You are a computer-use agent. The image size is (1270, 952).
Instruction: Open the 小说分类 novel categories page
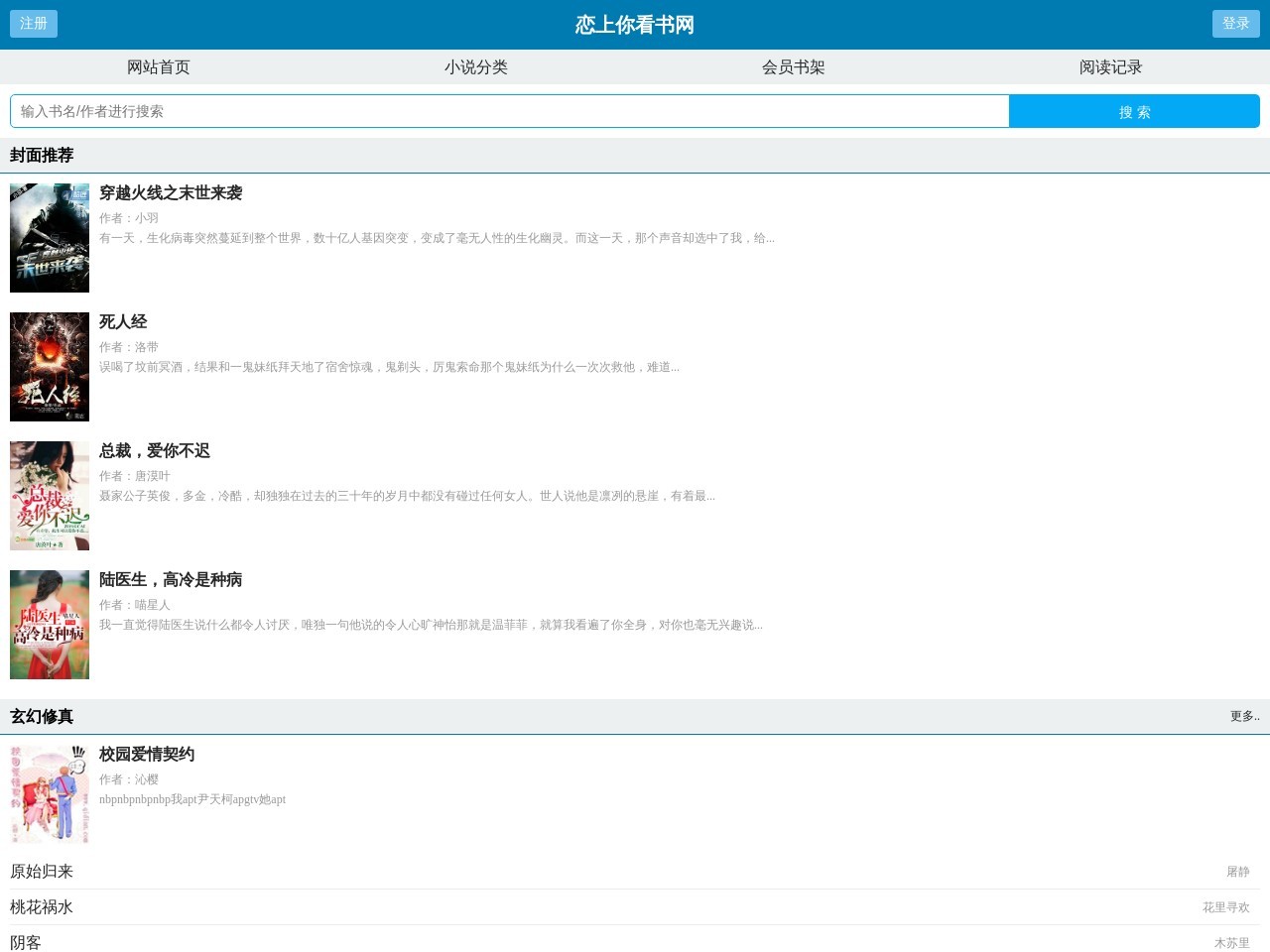476,66
